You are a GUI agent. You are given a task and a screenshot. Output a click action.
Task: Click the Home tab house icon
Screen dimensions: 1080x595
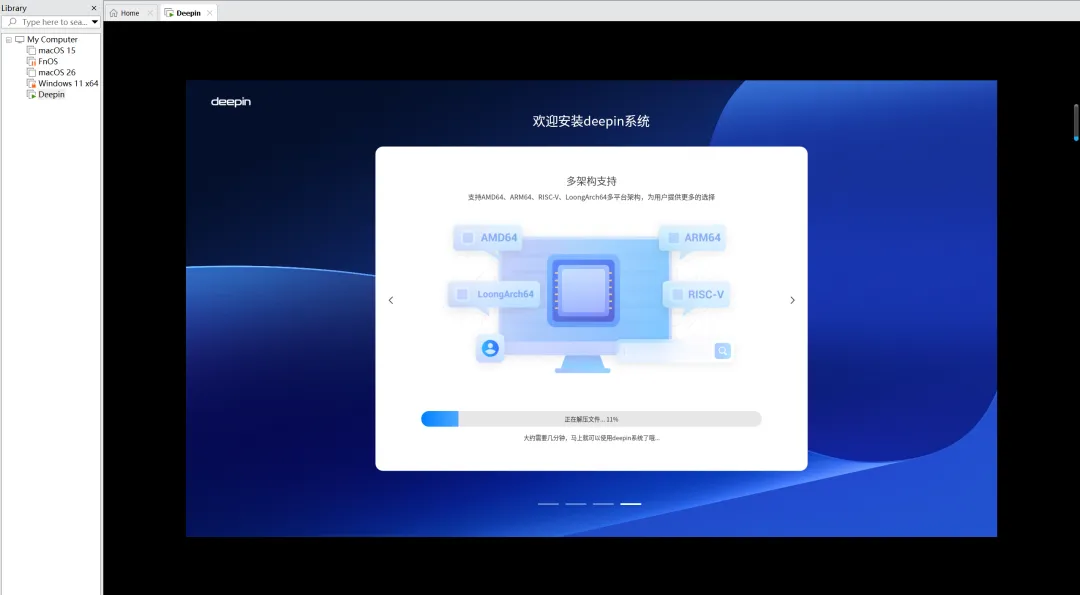coord(114,12)
